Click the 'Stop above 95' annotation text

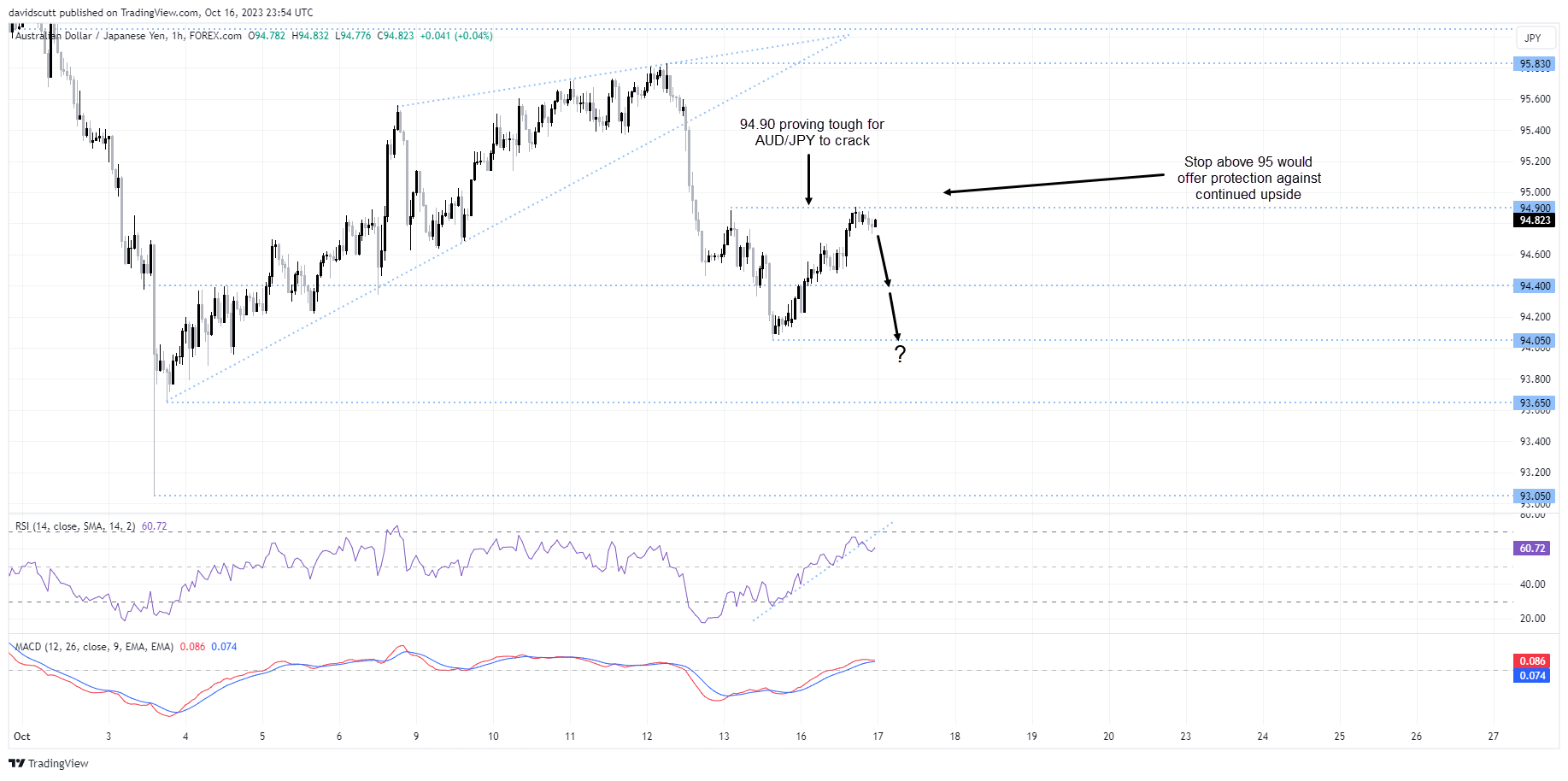1248,178
